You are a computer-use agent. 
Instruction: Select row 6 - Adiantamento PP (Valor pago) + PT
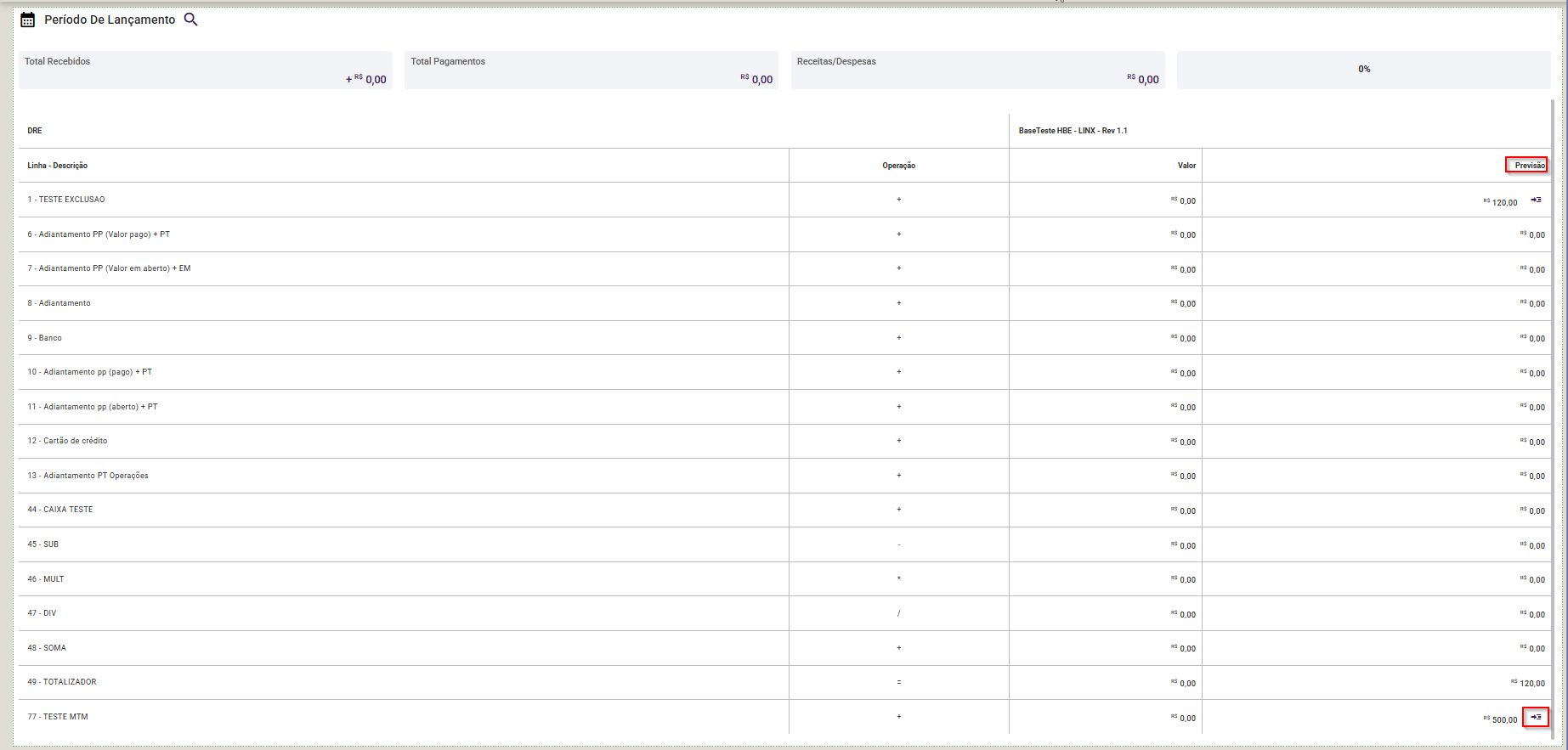[785, 234]
